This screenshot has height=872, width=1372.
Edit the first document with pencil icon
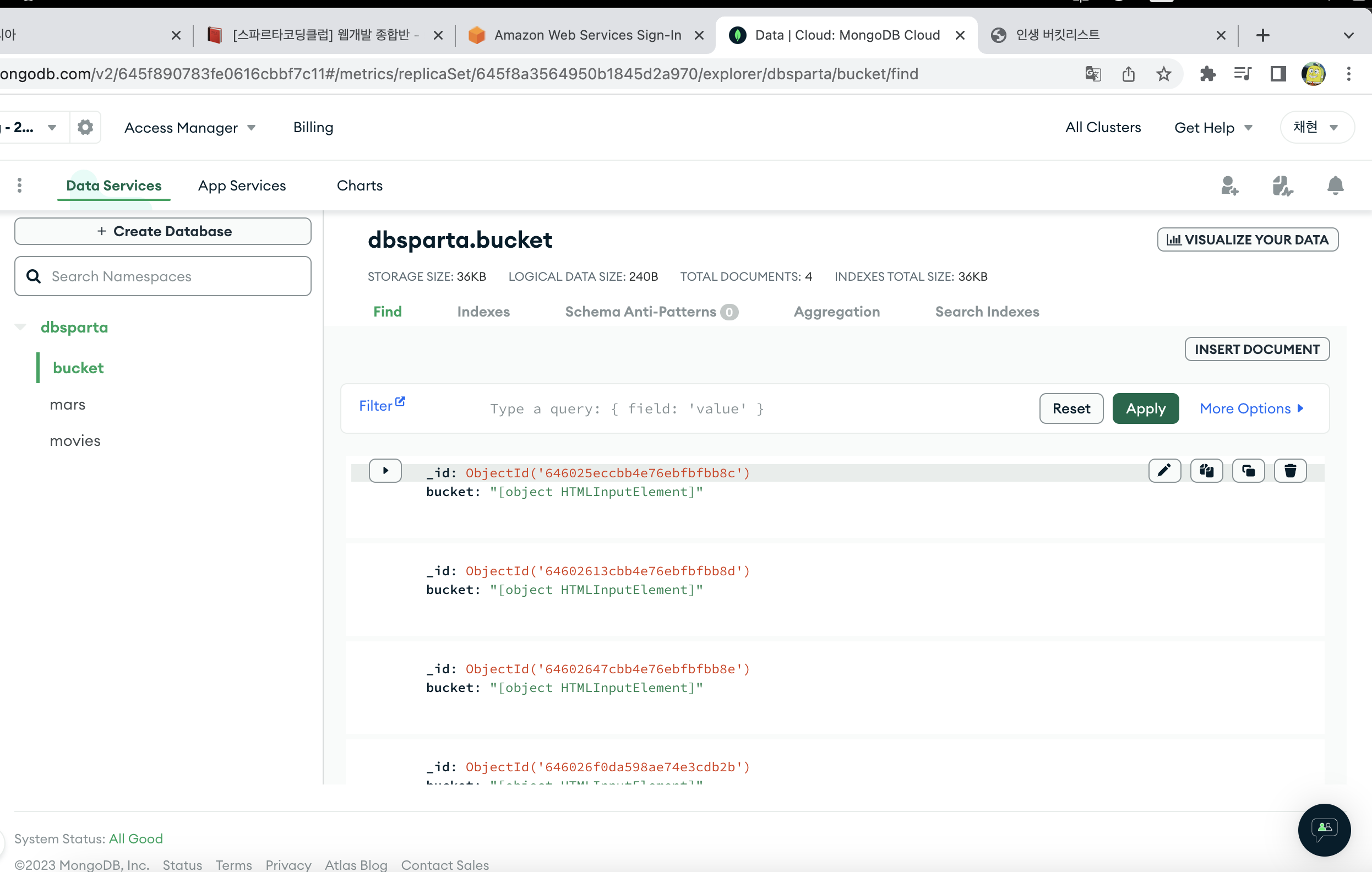(x=1164, y=471)
